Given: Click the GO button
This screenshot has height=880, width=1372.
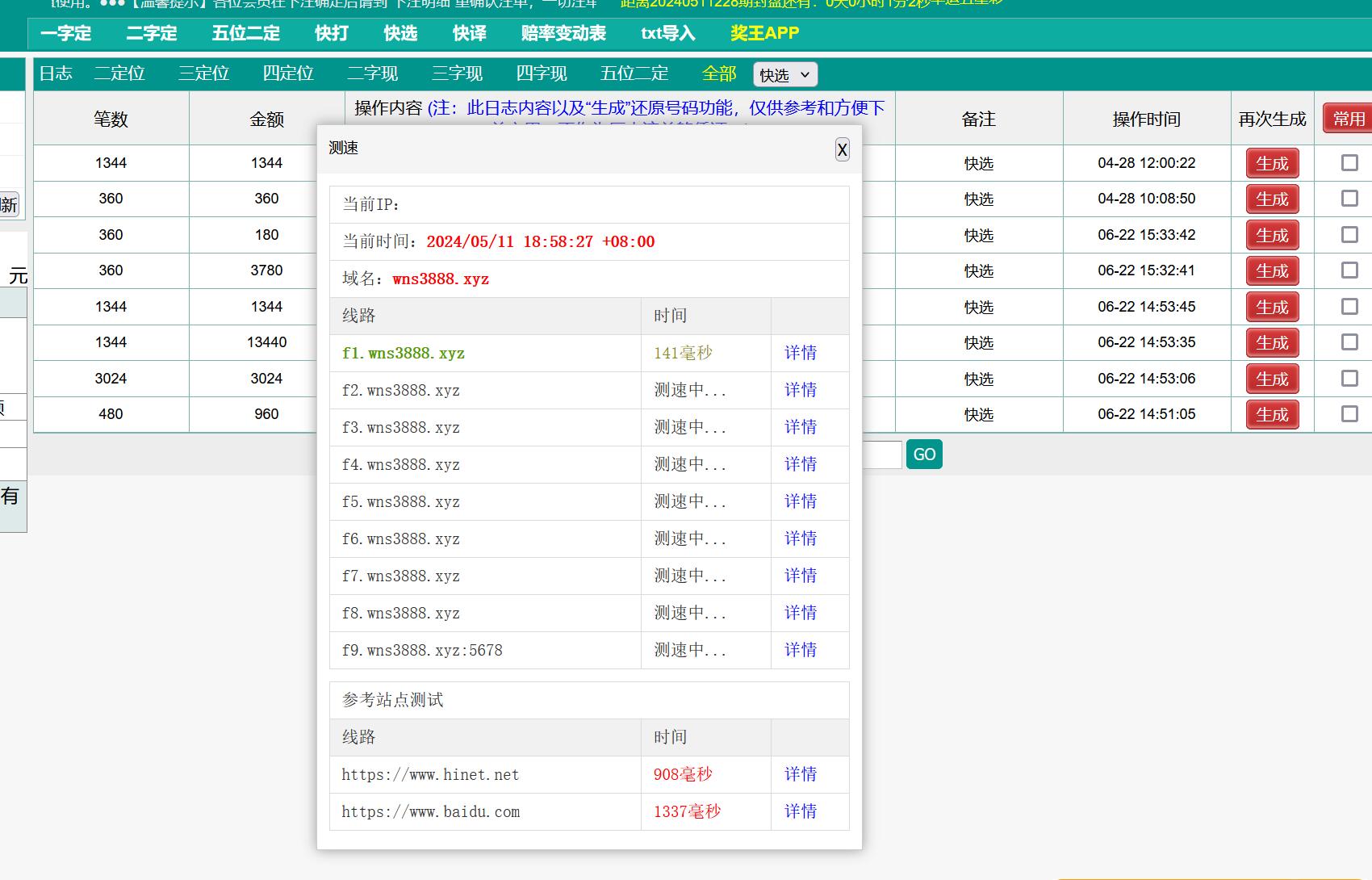Looking at the screenshot, I should 924,454.
